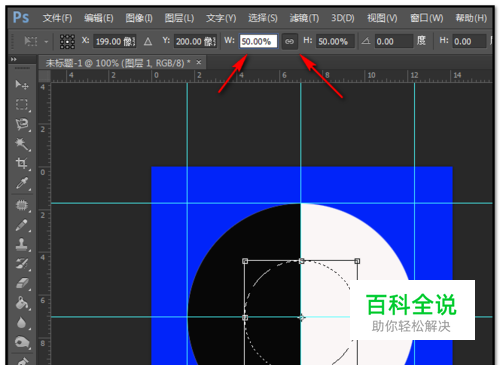The image size is (500, 365).
Task: Open the 视图(V) menu
Action: (382, 18)
